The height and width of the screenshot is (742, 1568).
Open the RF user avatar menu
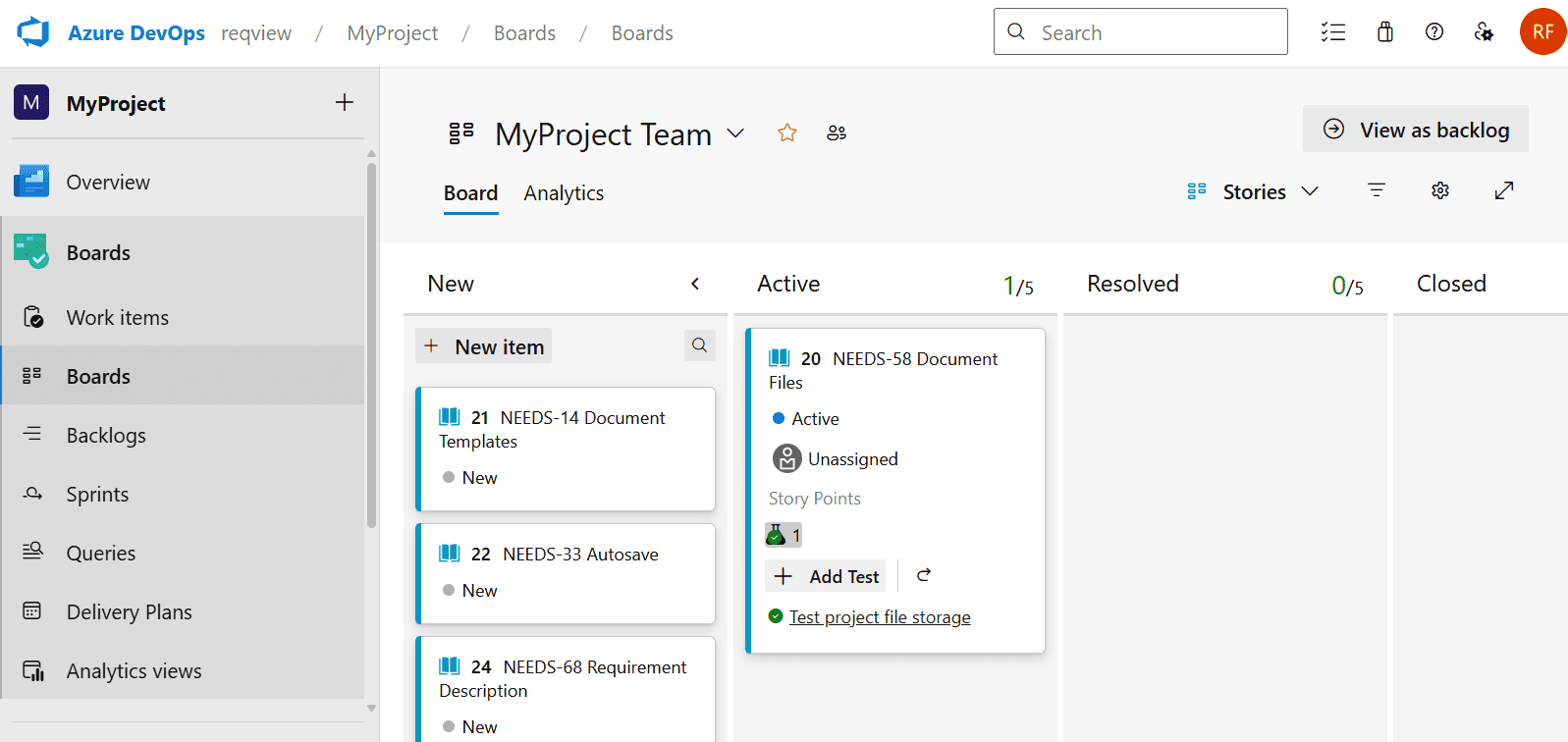pos(1542,31)
